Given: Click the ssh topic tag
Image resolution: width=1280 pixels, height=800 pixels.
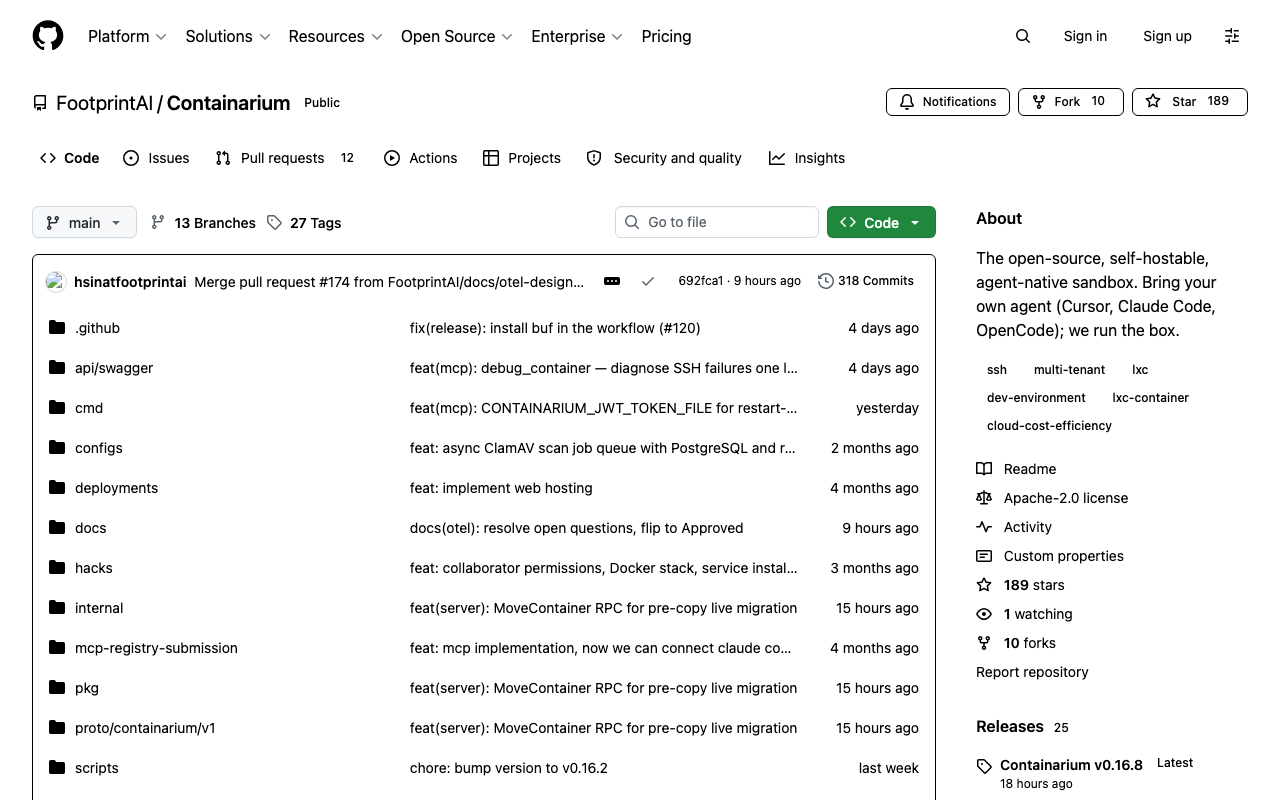Looking at the screenshot, I should click(997, 370).
